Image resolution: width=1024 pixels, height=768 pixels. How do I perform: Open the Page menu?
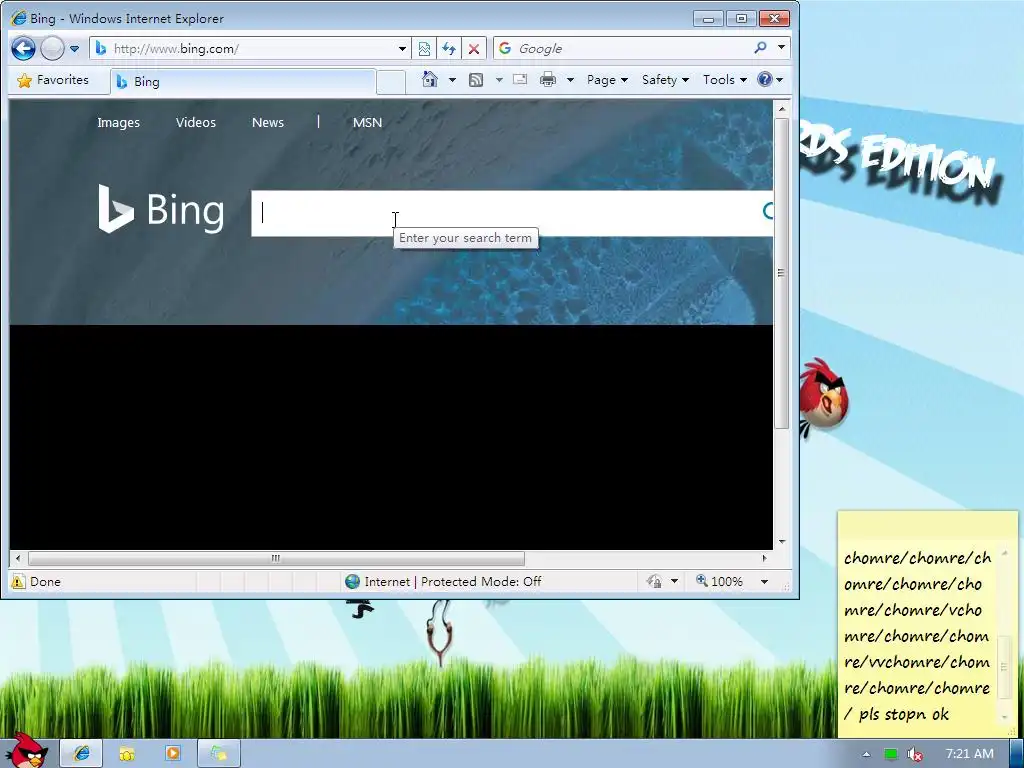[x=607, y=80]
